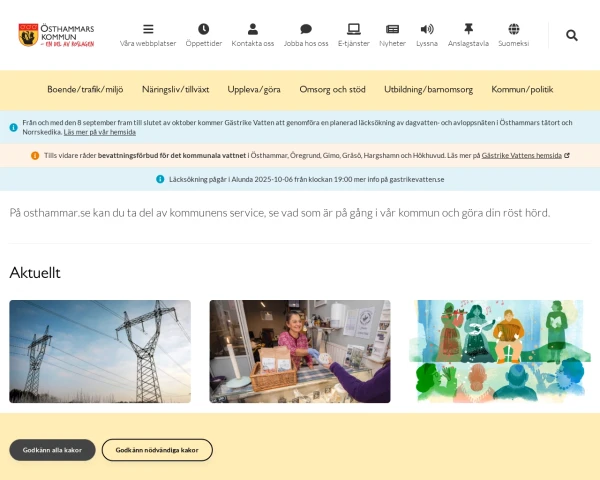
Task: Open the Kontakta oss person icon
Action: [x=253, y=29]
